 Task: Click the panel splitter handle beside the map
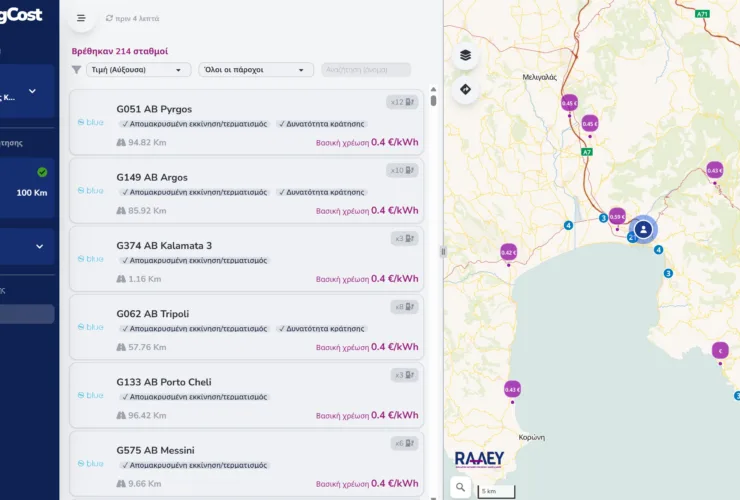tap(443, 252)
